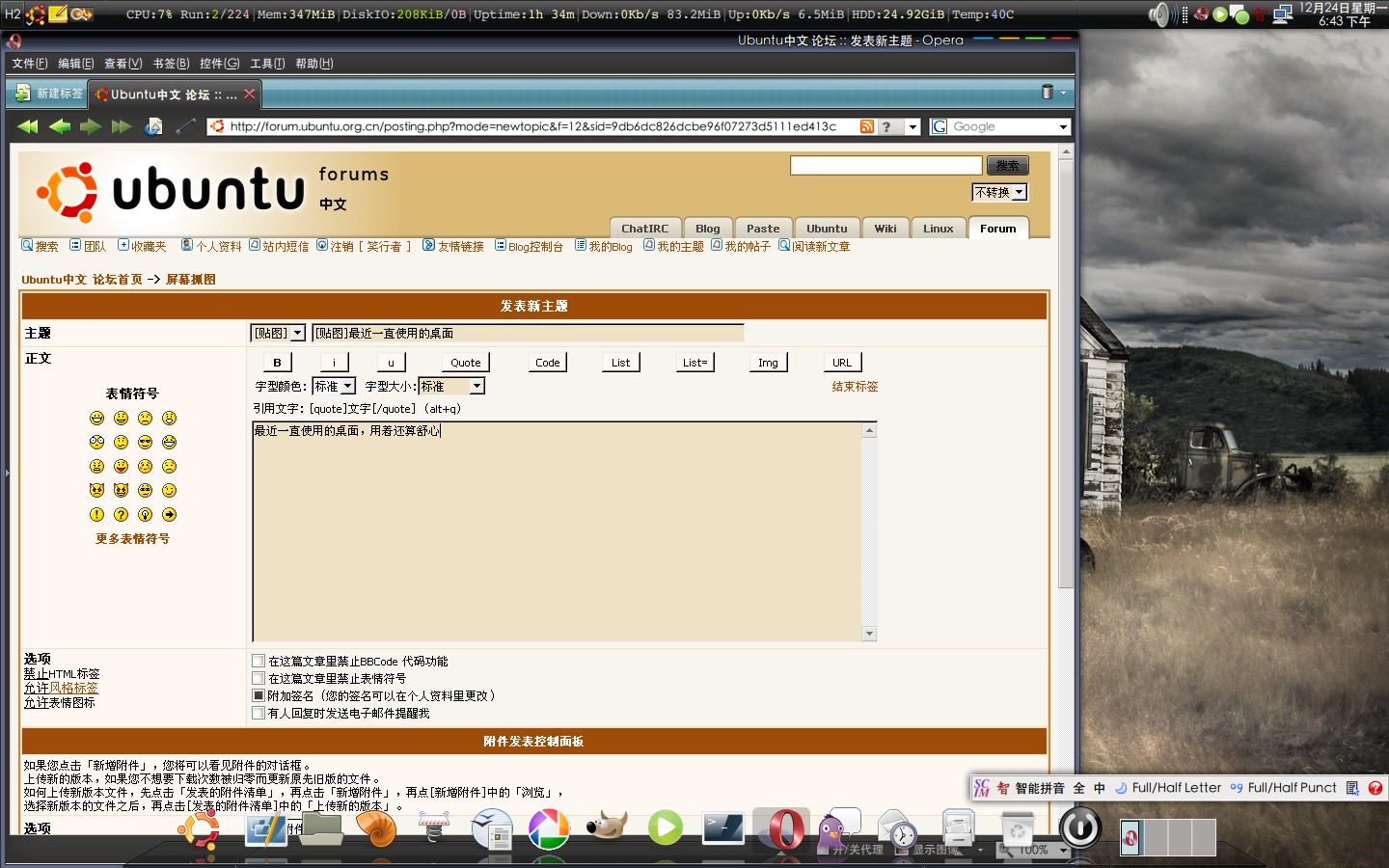Click the Quote BBCode button
1389x868 pixels.
click(466, 363)
